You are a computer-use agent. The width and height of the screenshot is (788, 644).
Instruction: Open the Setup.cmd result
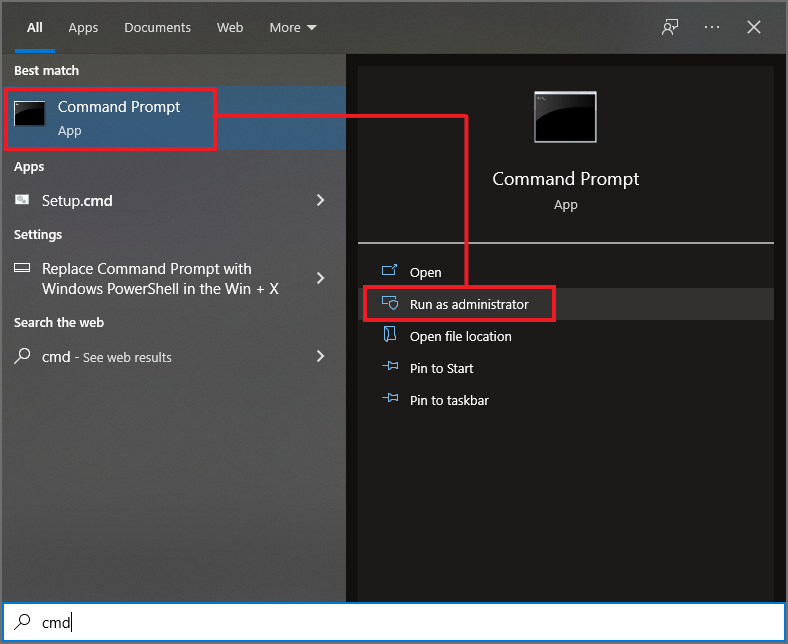[174, 201]
